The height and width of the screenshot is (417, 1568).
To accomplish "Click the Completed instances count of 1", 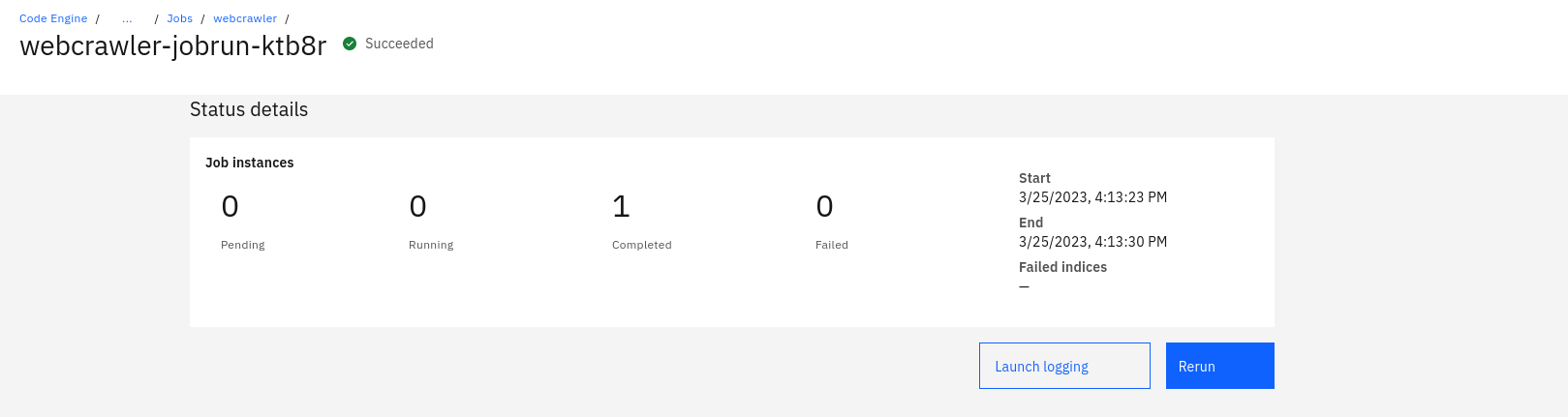I will coord(621,206).
